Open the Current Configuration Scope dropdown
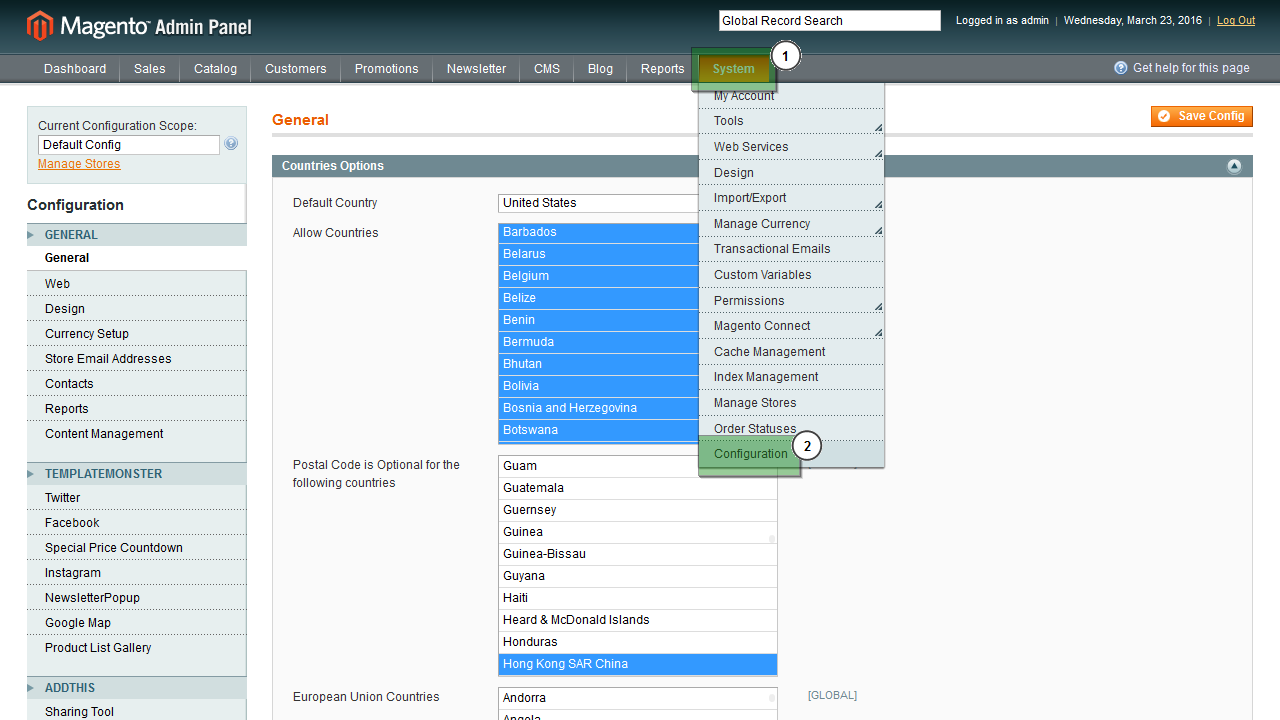This screenshot has height=720, width=1280. 129,145
